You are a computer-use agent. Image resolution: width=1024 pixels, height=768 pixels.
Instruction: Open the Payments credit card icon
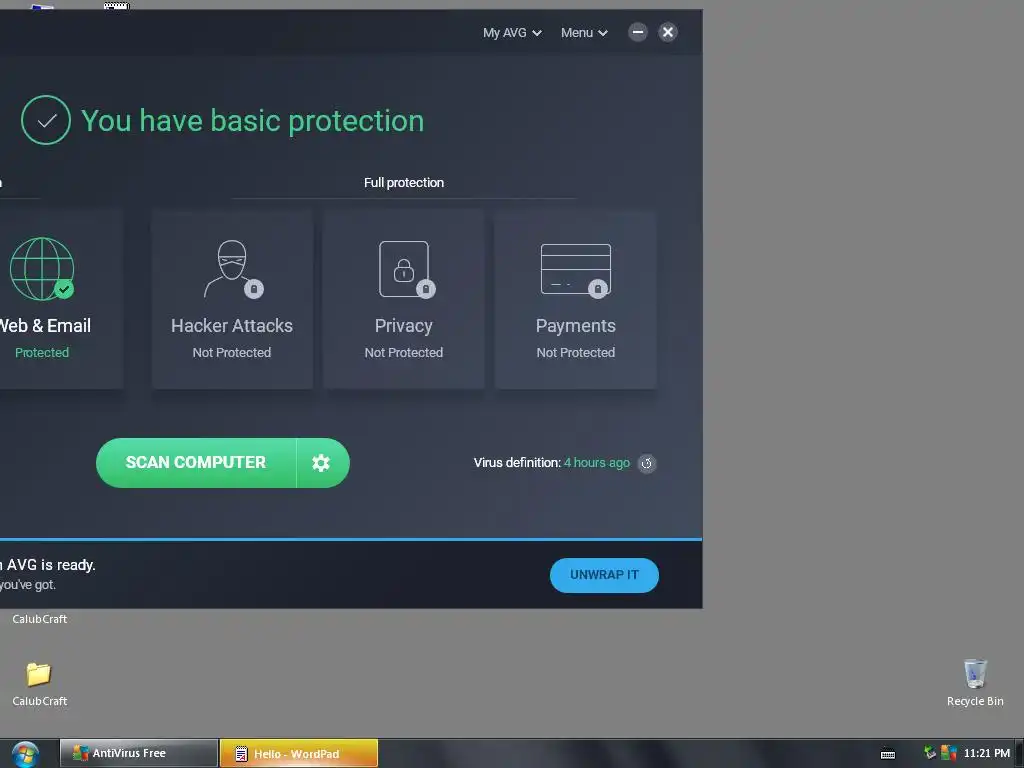(575, 270)
